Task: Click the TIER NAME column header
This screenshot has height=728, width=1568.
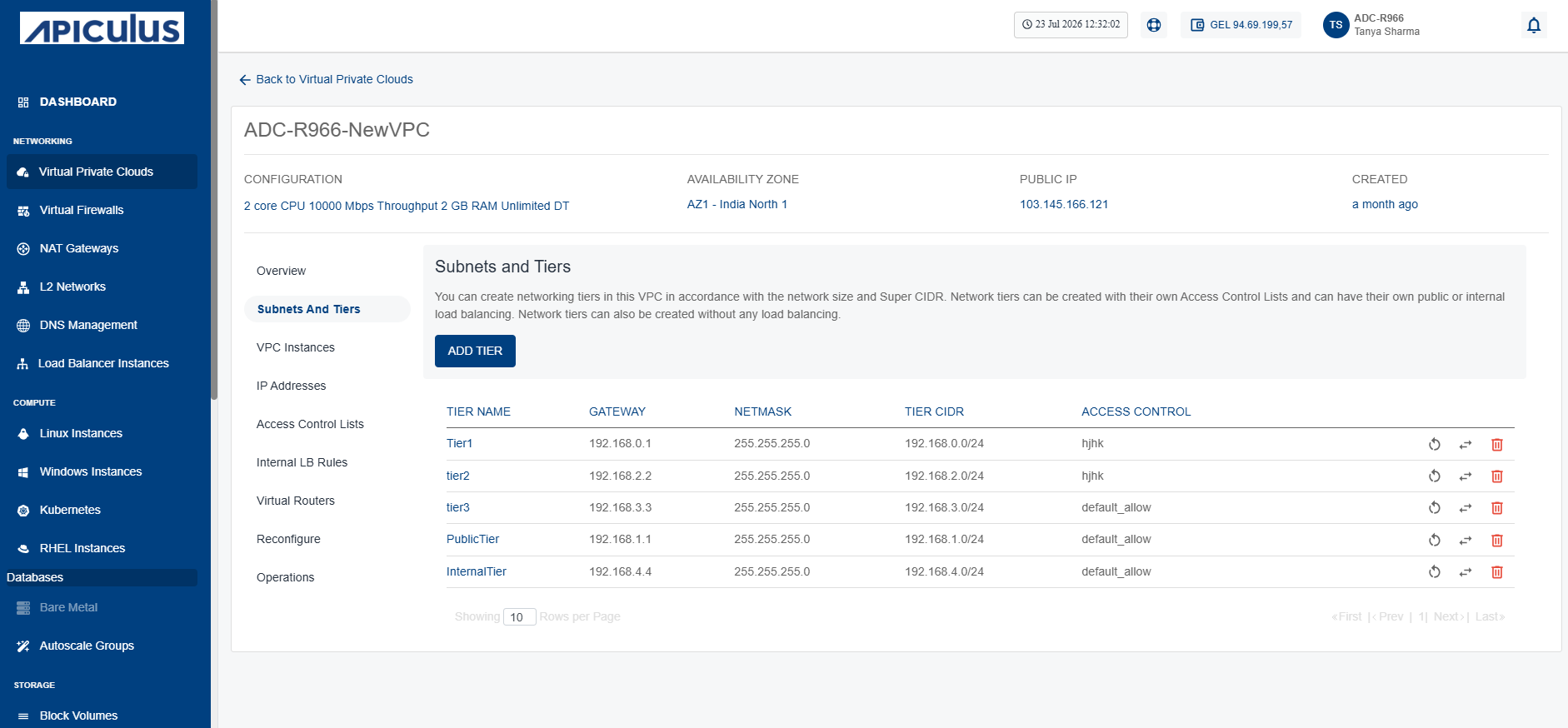Action: tap(478, 411)
